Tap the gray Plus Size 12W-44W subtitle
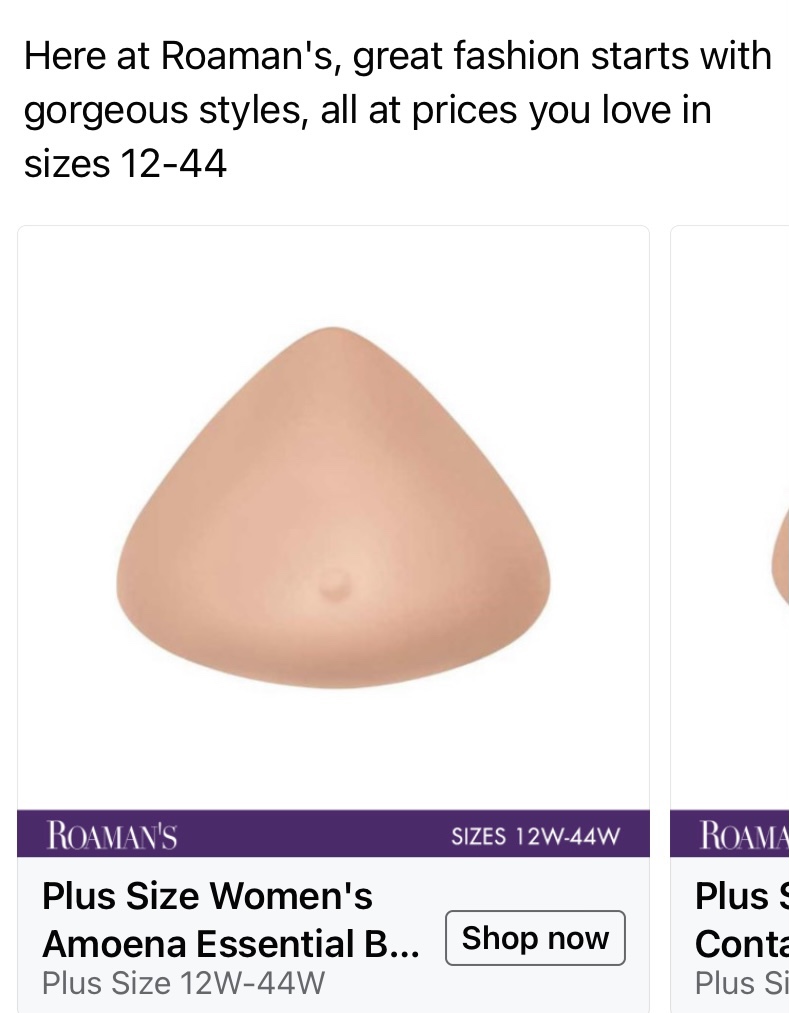This screenshot has width=789, height=1013. pyautogui.click(x=184, y=983)
